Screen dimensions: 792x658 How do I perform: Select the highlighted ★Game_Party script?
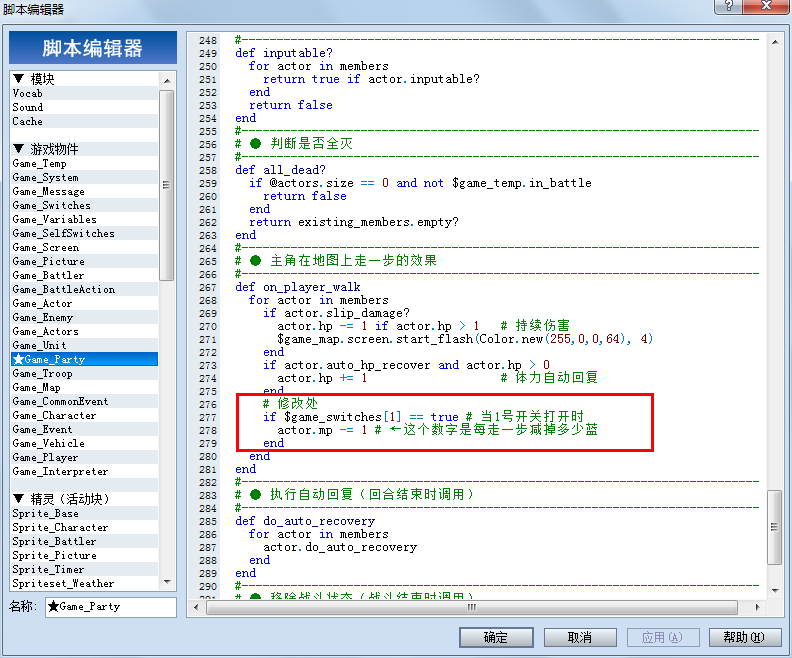tap(84, 360)
